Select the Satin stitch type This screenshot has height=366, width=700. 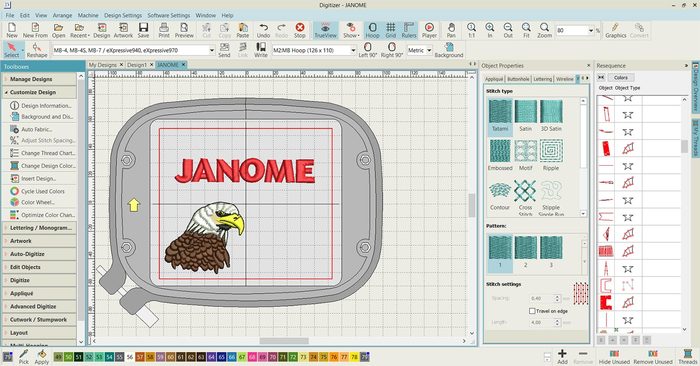[x=525, y=116]
